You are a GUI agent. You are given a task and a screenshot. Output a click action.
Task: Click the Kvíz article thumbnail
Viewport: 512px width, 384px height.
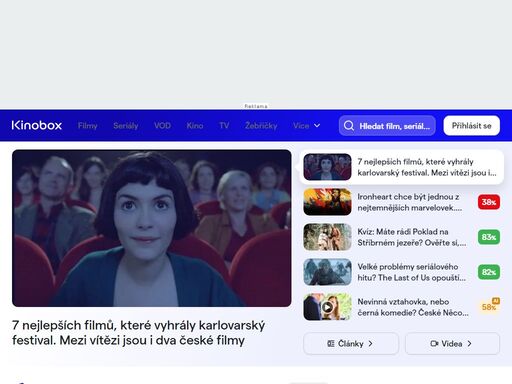(327, 237)
